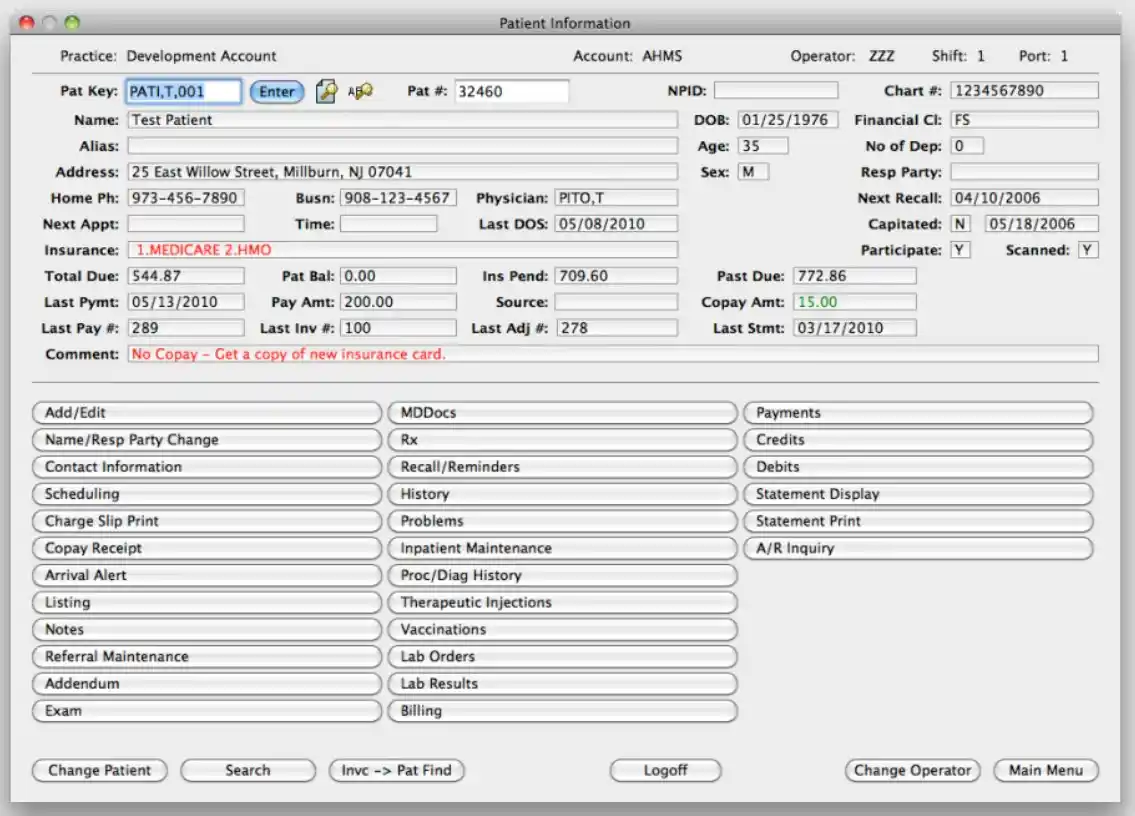Open the Rx screen

(x=560, y=439)
